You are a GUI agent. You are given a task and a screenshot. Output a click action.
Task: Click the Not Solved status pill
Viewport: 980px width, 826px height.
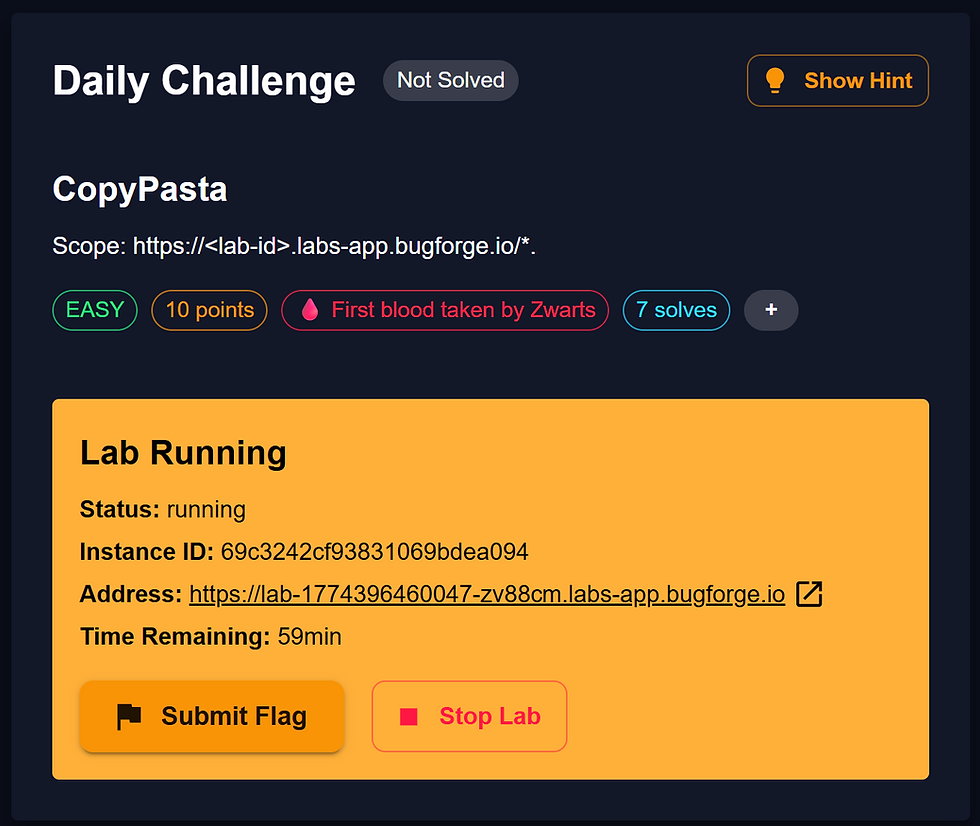coord(450,80)
